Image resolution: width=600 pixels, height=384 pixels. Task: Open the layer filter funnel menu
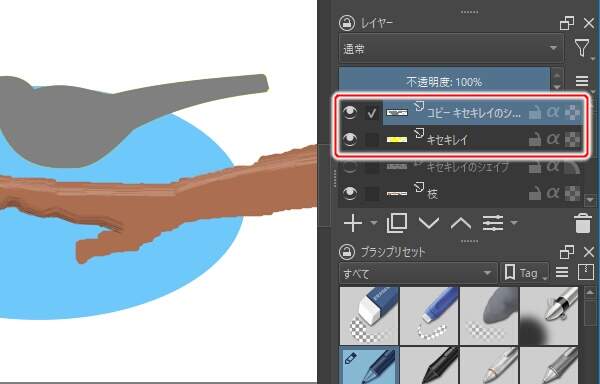[x=582, y=49]
